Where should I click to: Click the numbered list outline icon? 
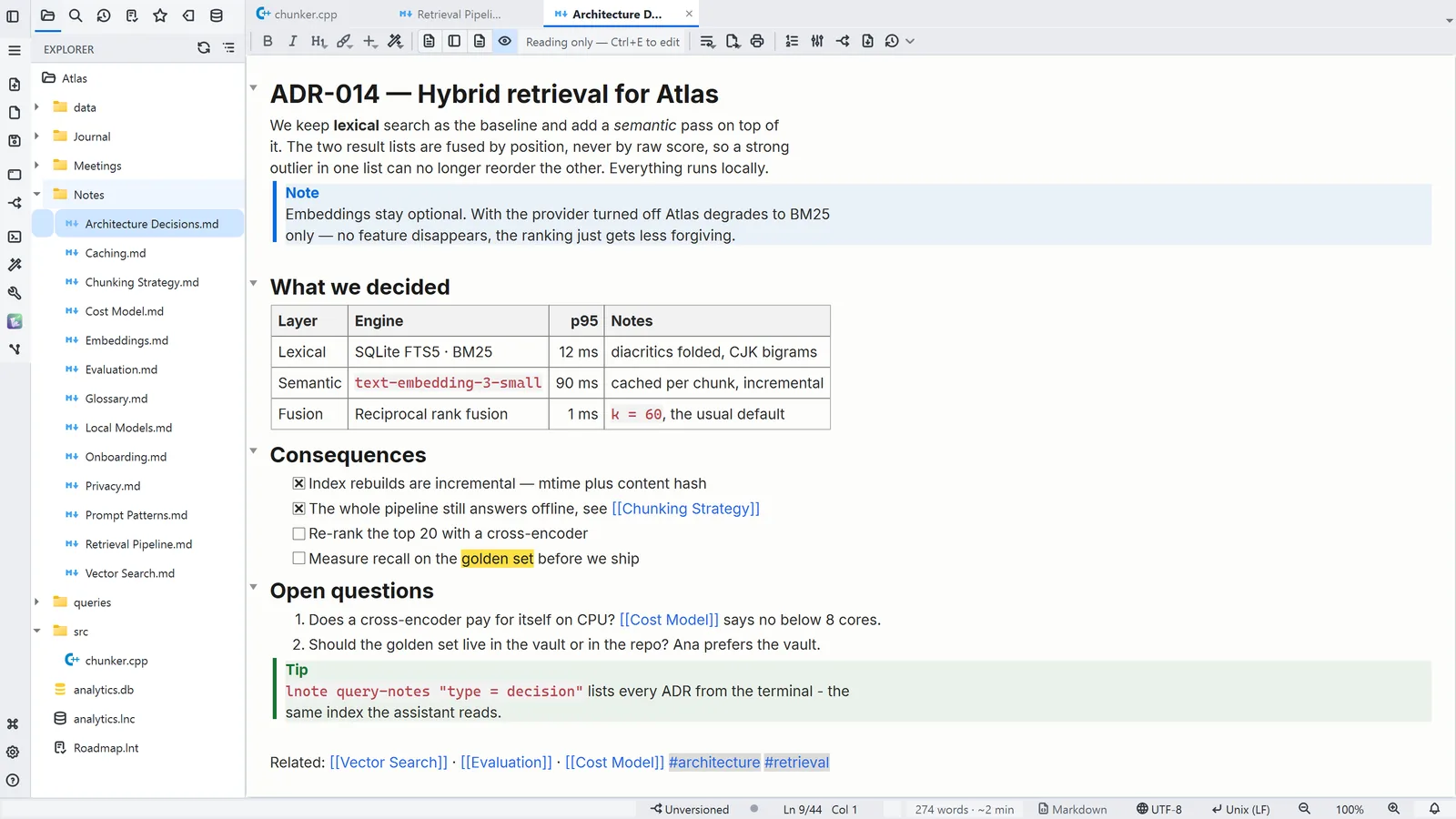[x=792, y=41]
